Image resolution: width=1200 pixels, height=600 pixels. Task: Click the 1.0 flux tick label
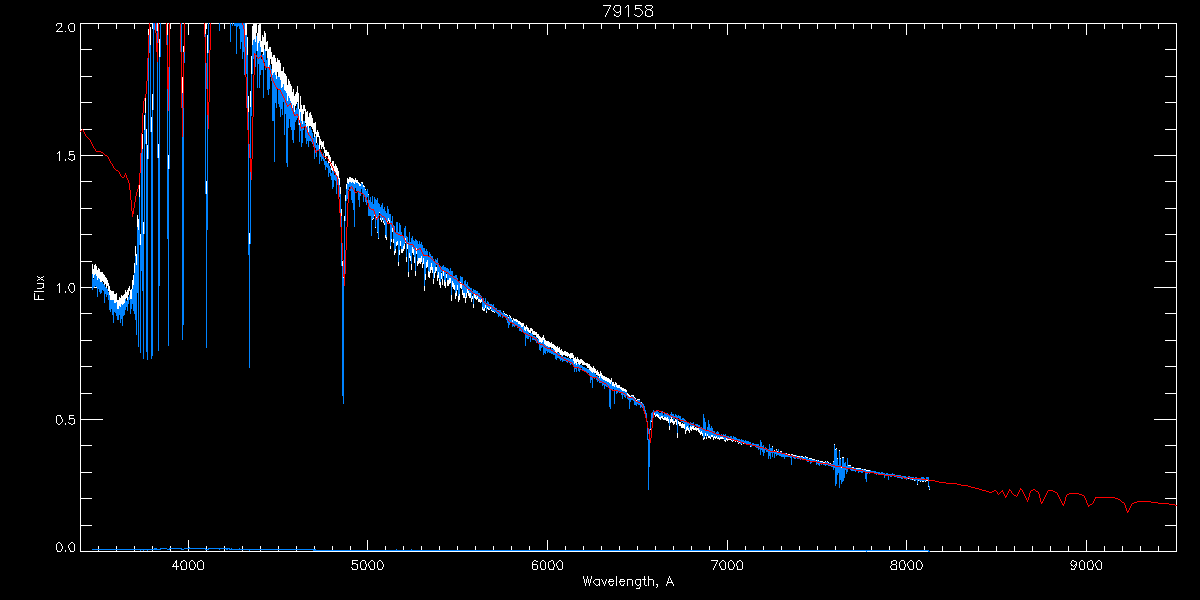pyautogui.click(x=65, y=288)
